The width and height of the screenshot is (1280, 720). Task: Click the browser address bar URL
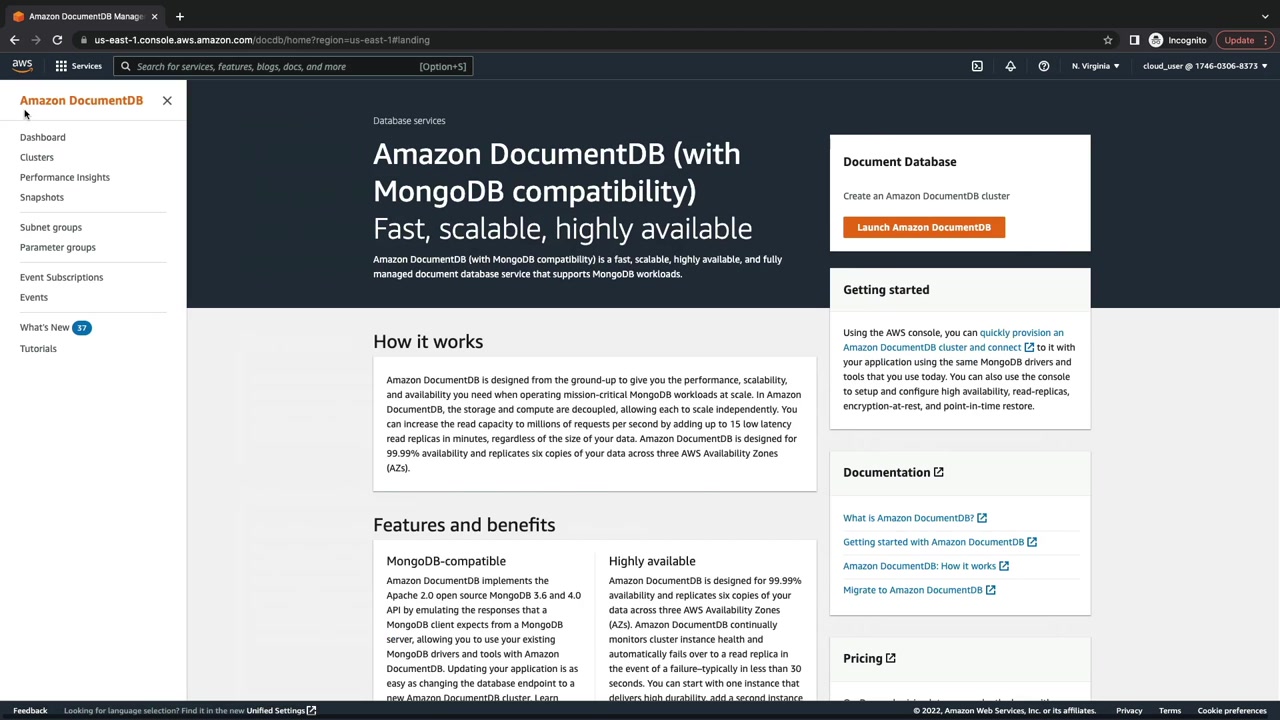262,40
